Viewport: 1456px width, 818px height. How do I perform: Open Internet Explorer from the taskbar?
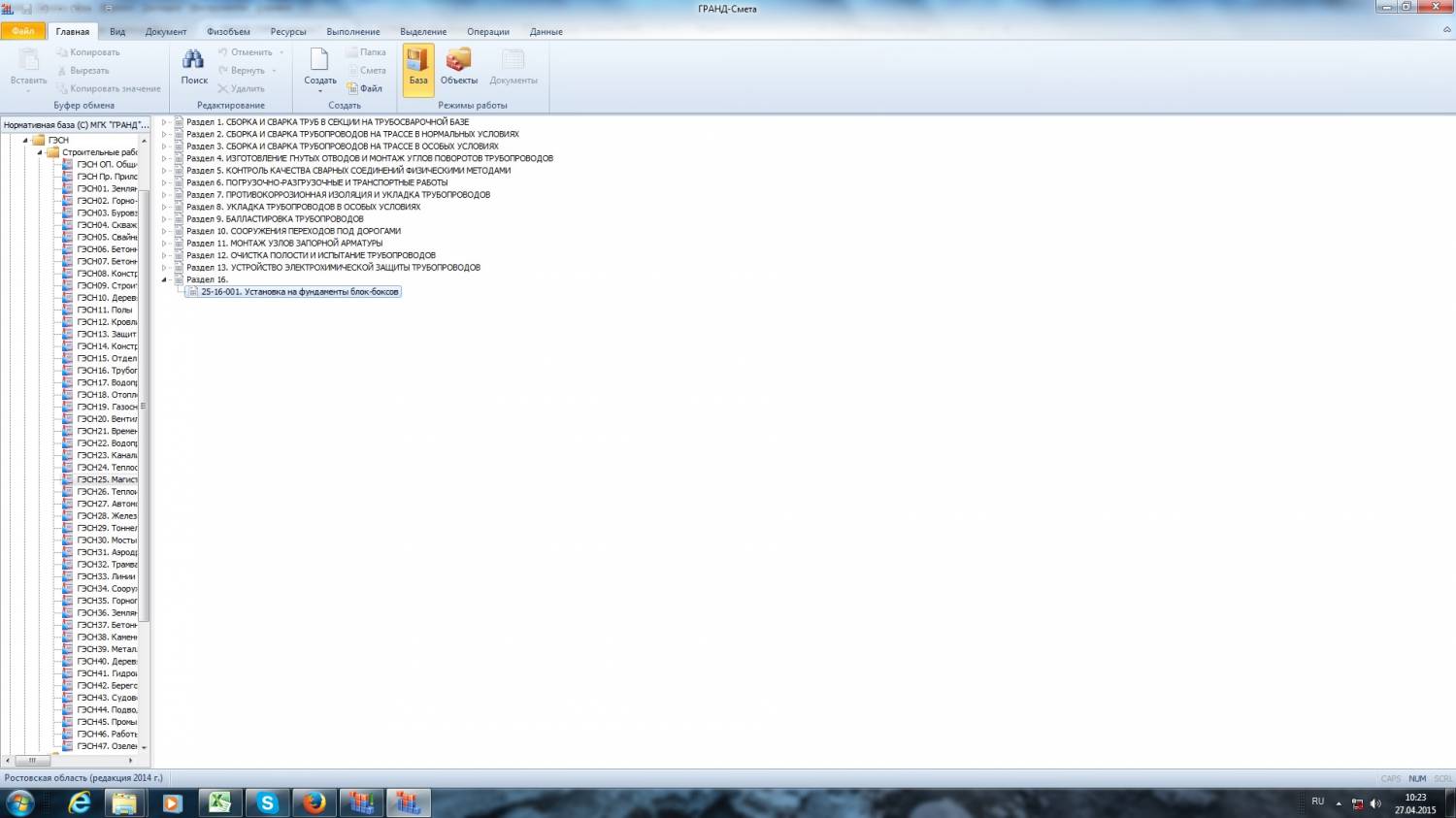click(x=79, y=802)
